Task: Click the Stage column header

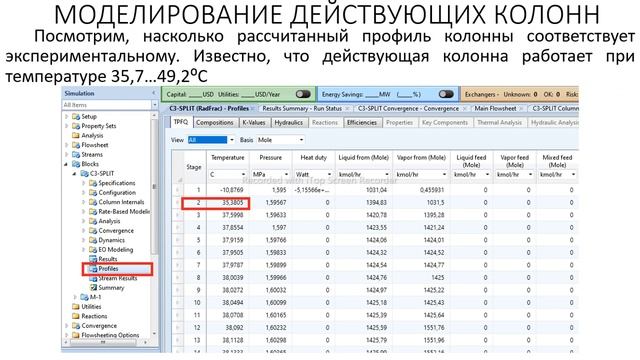Action: pyautogui.click(x=194, y=167)
